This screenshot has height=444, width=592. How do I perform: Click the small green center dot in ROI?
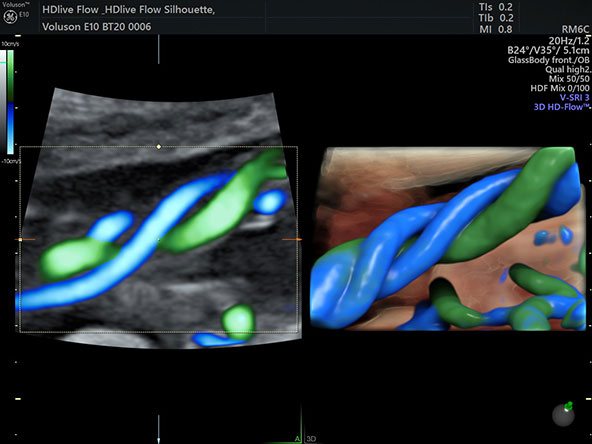click(x=159, y=239)
